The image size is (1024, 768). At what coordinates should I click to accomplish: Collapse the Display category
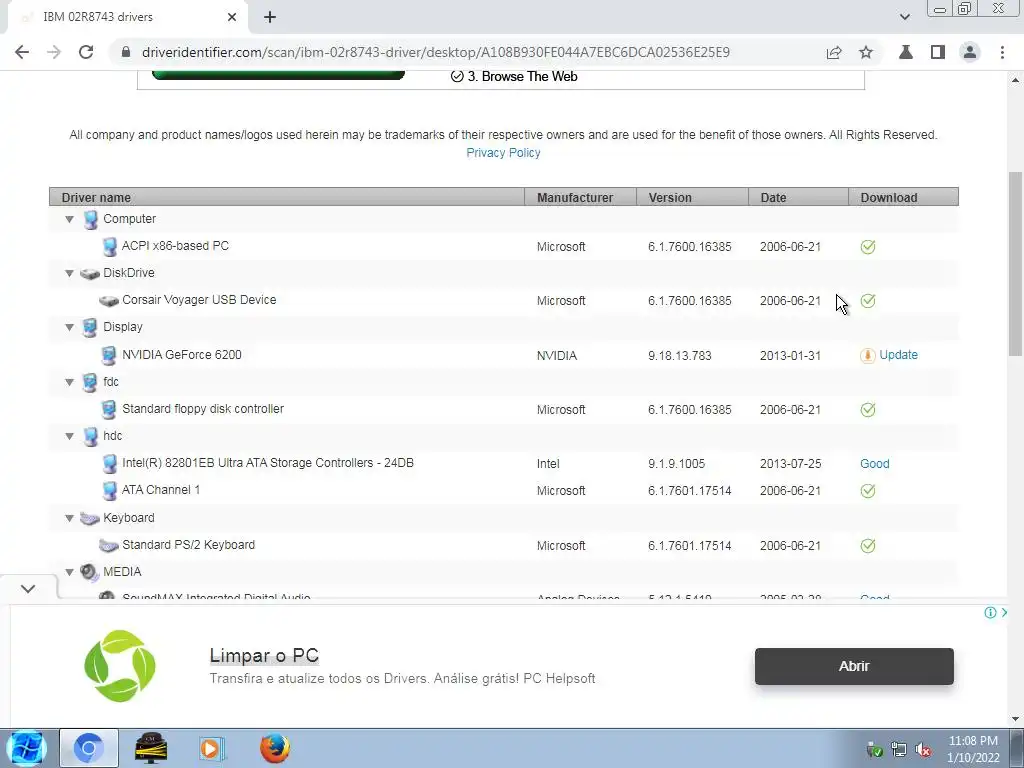click(69, 327)
